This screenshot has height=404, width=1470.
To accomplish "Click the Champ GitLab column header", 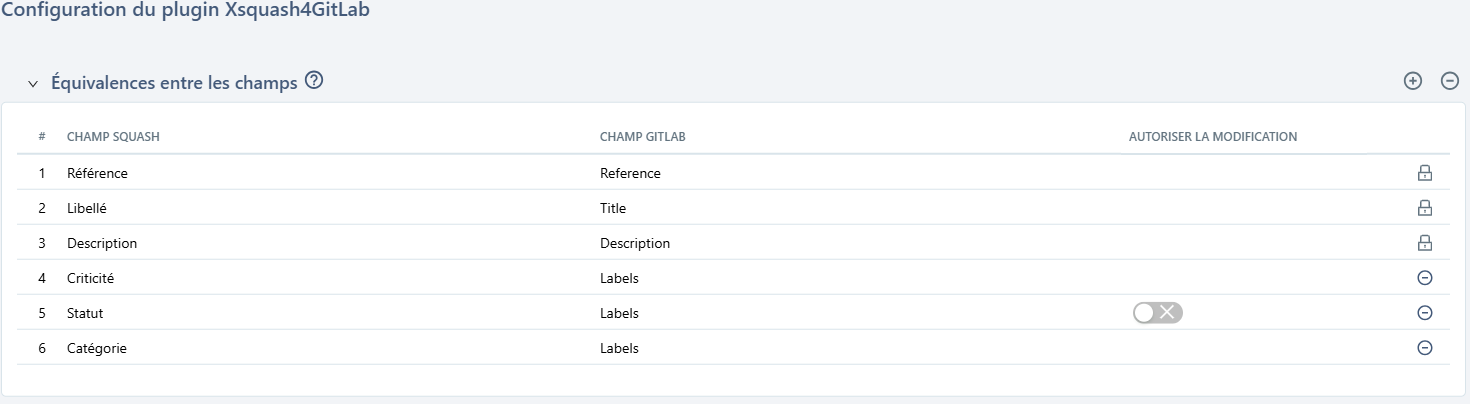I will (642, 137).
